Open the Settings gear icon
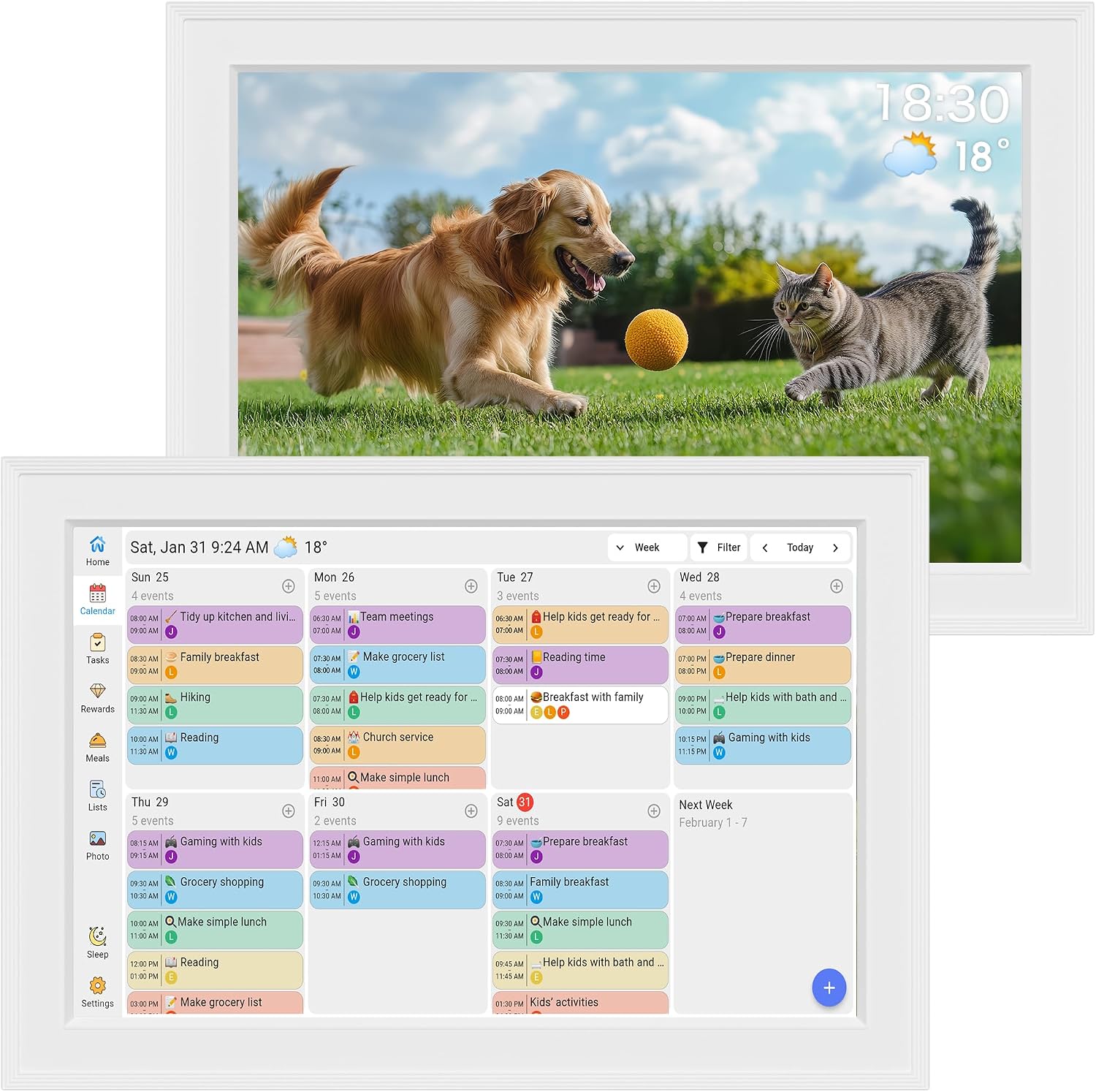This screenshot has height=1092, width=1096. [97, 991]
